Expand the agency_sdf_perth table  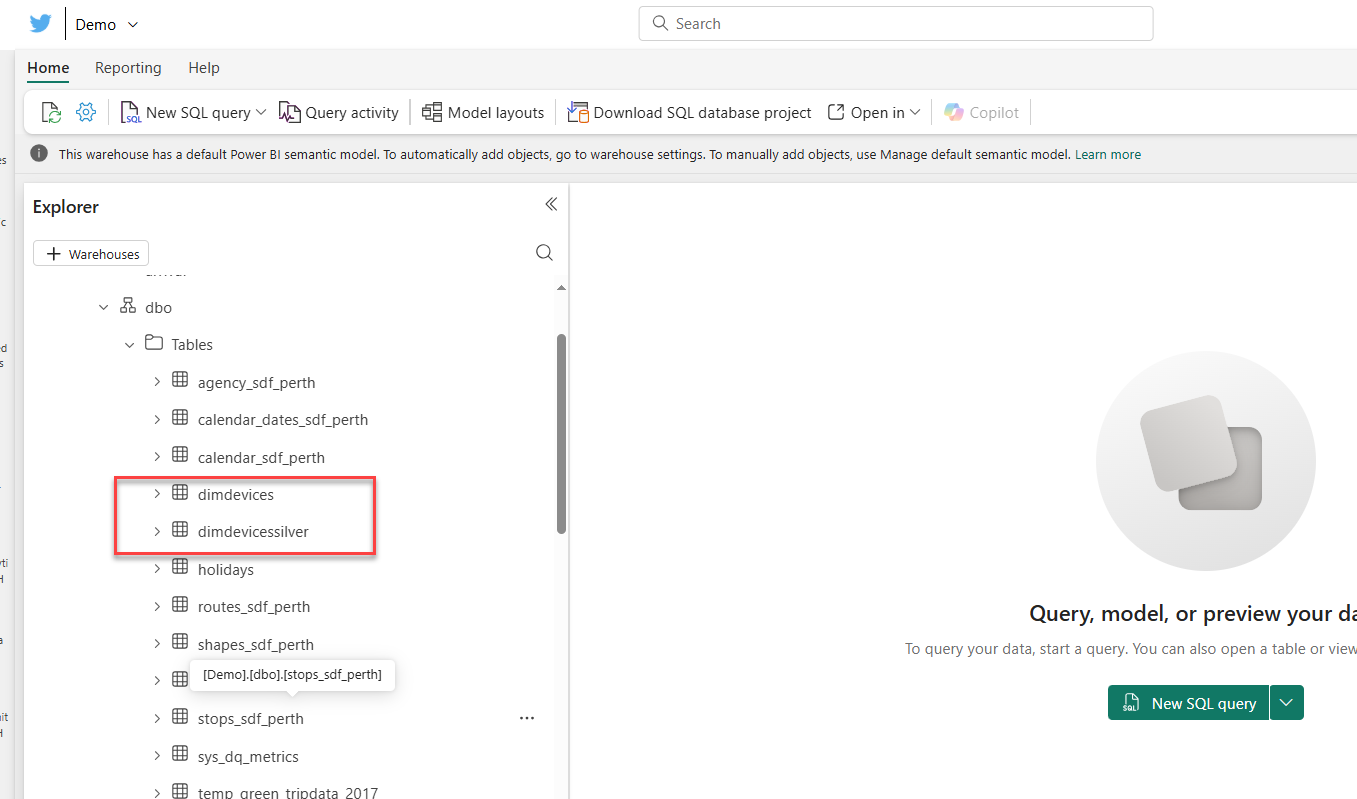pyautogui.click(x=157, y=382)
